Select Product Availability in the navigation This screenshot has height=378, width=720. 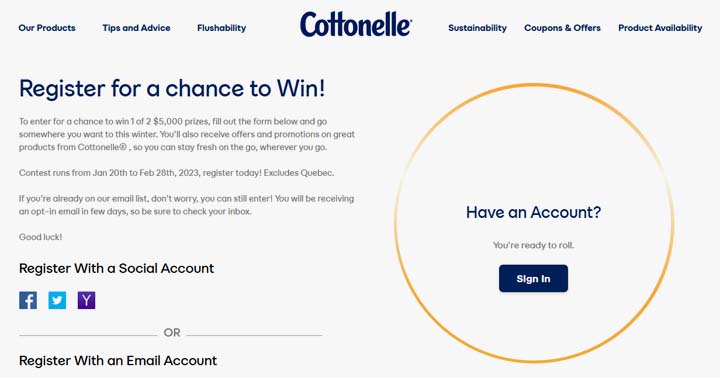660,28
